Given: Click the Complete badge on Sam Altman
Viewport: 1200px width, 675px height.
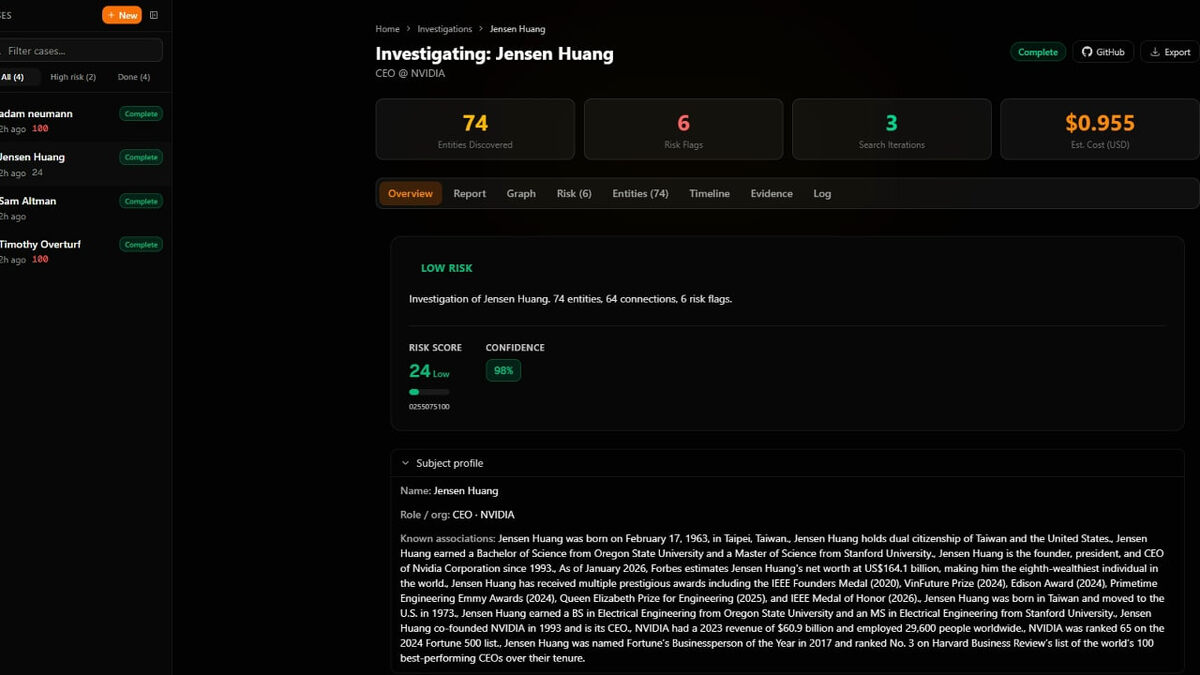Looking at the screenshot, I should [x=141, y=201].
